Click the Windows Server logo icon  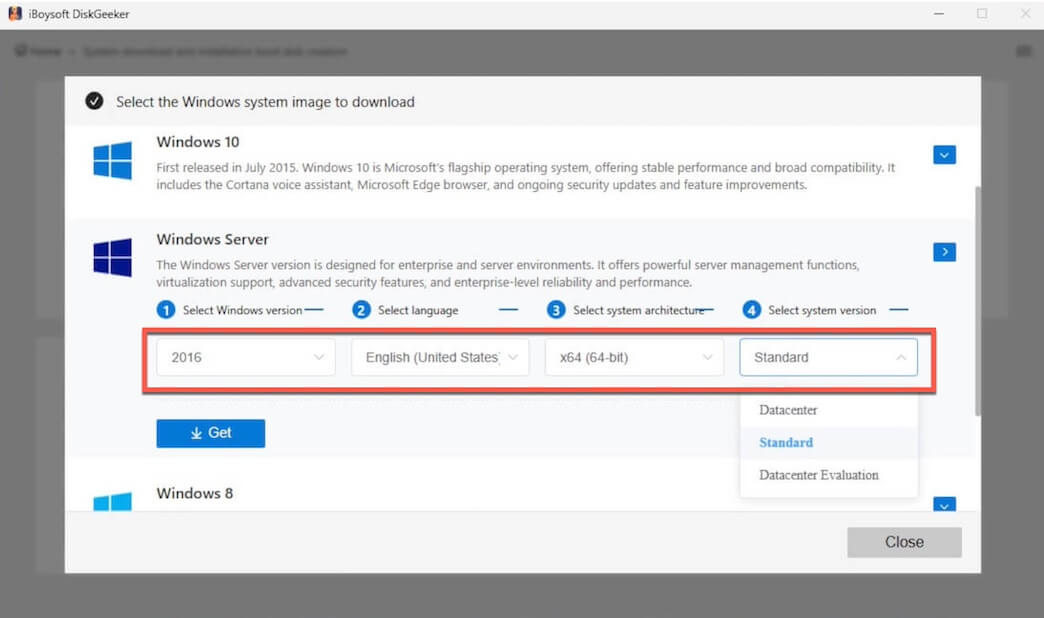[x=112, y=257]
